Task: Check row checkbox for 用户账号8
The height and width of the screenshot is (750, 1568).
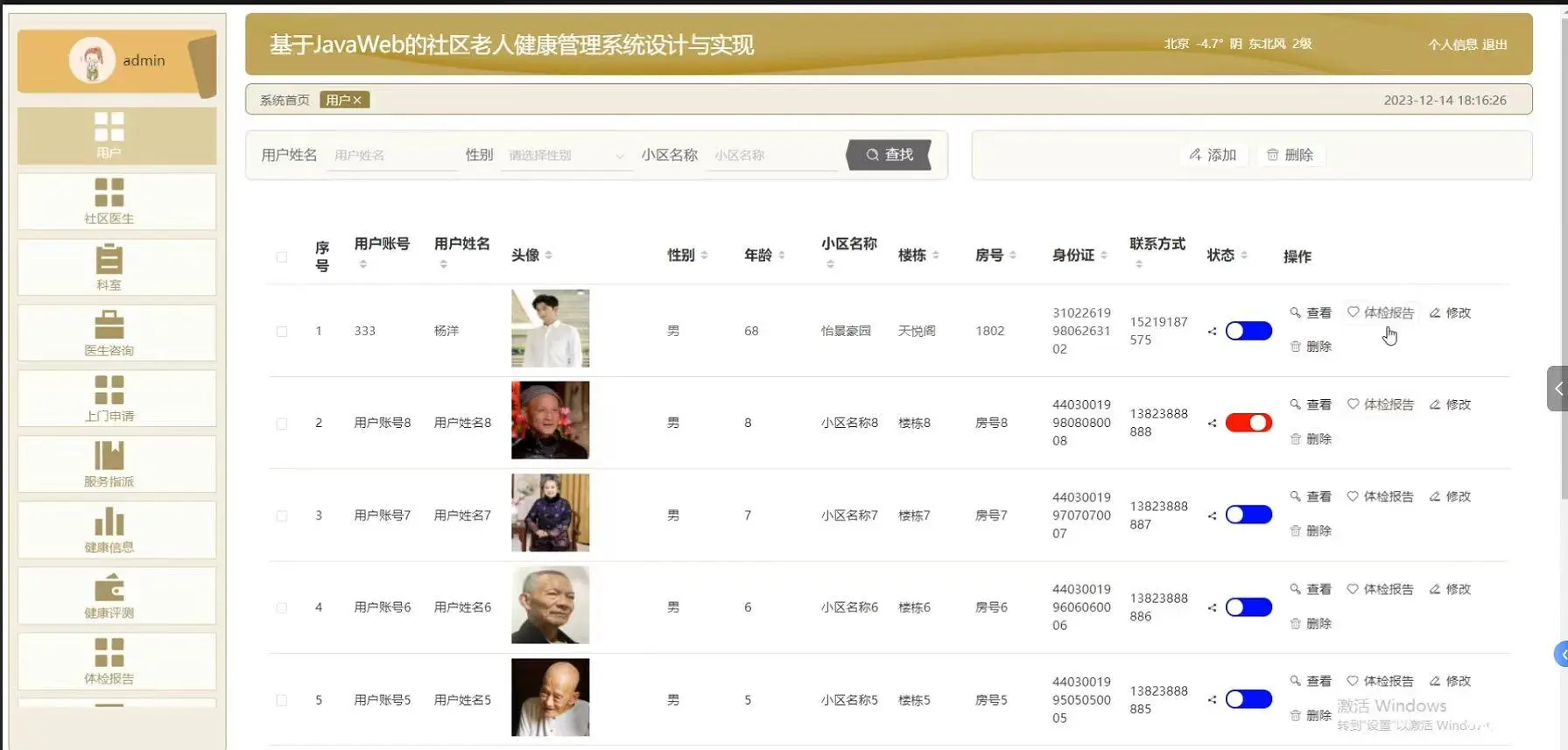Action: pyautogui.click(x=282, y=424)
